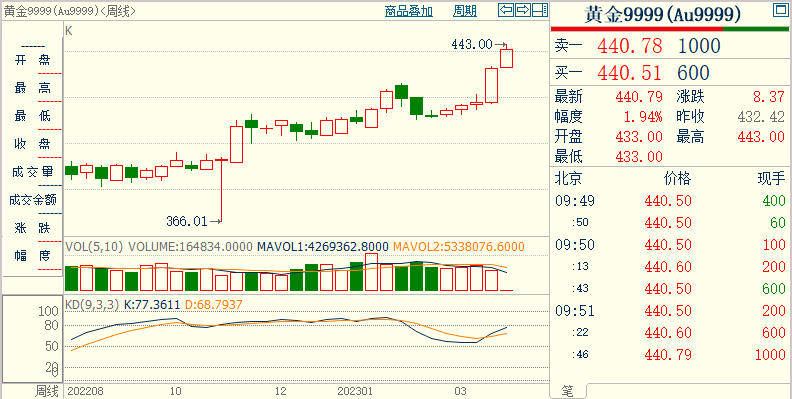This screenshot has height=399, width=792.
Task: Click the 买一 price 440.51
Action: pyautogui.click(x=629, y=73)
